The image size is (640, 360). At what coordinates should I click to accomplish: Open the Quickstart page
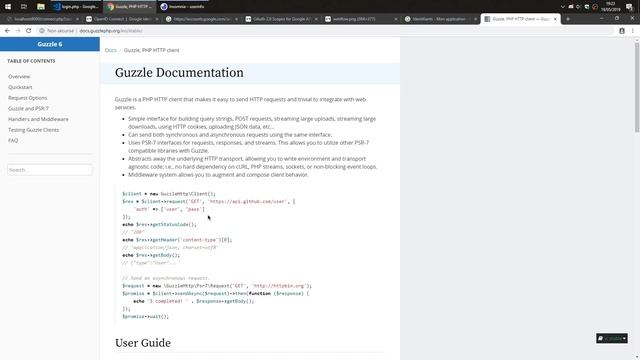tap(20, 87)
